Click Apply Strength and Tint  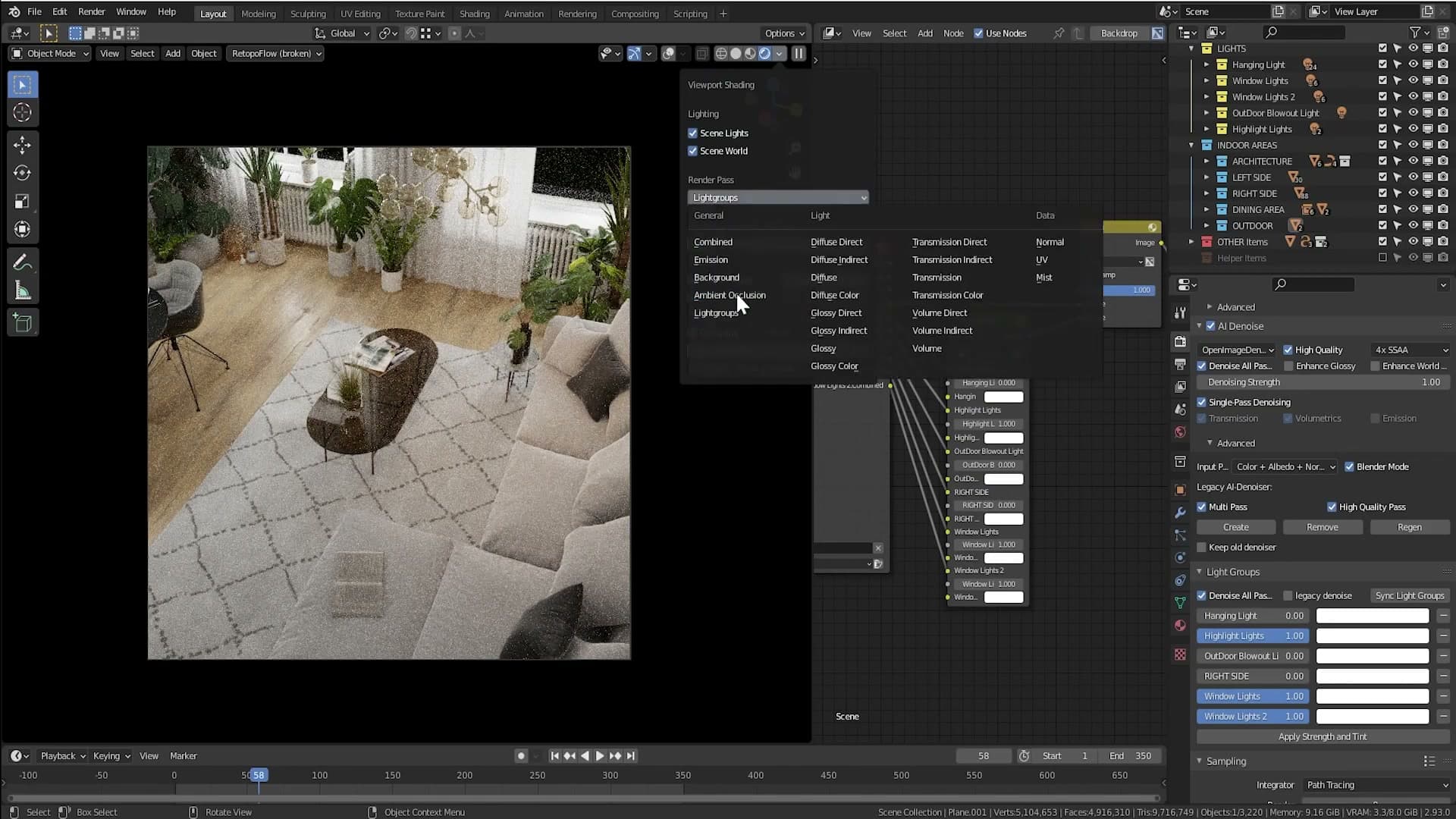pos(1323,736)
